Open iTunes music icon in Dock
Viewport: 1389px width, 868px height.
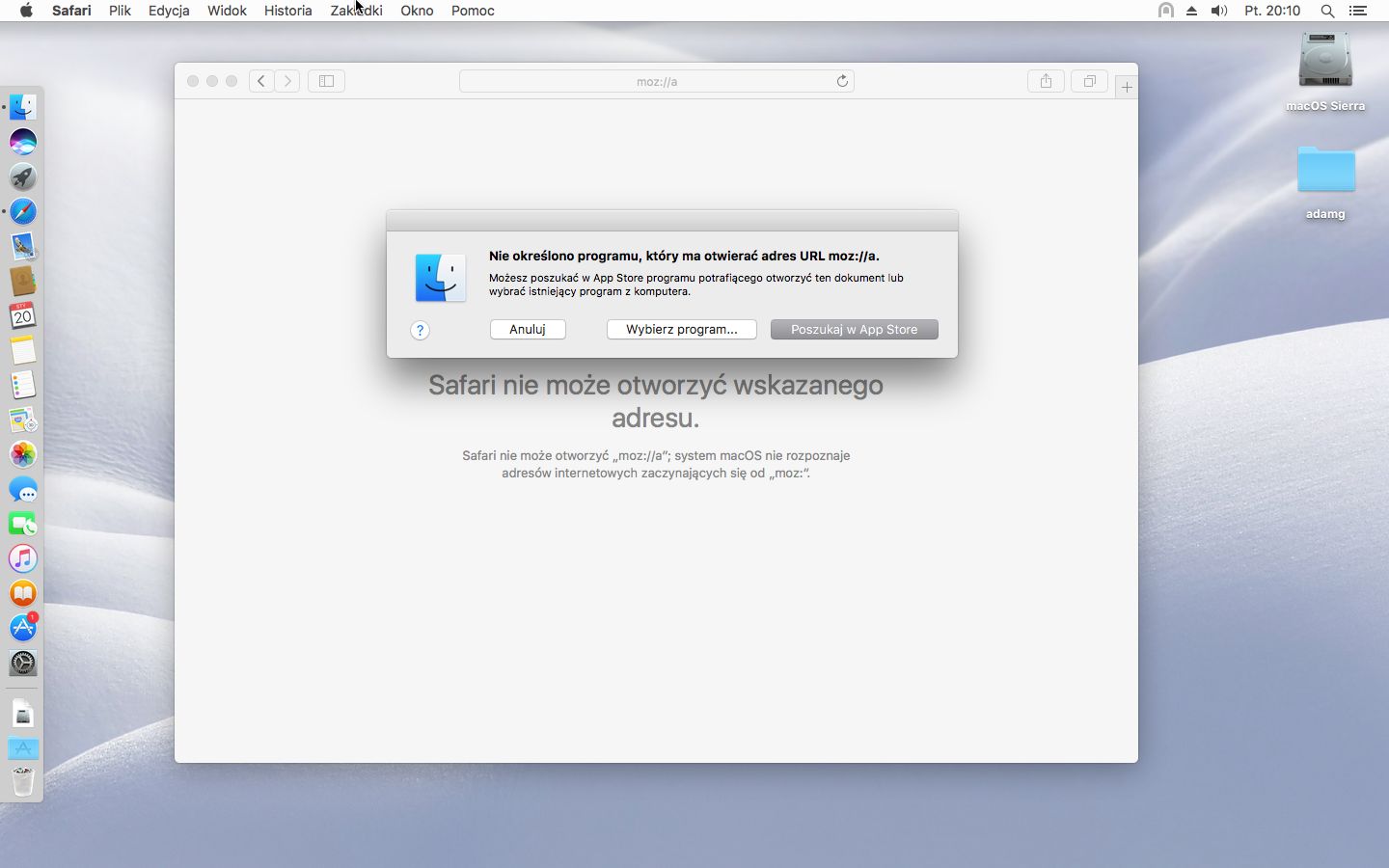(23, 558)
